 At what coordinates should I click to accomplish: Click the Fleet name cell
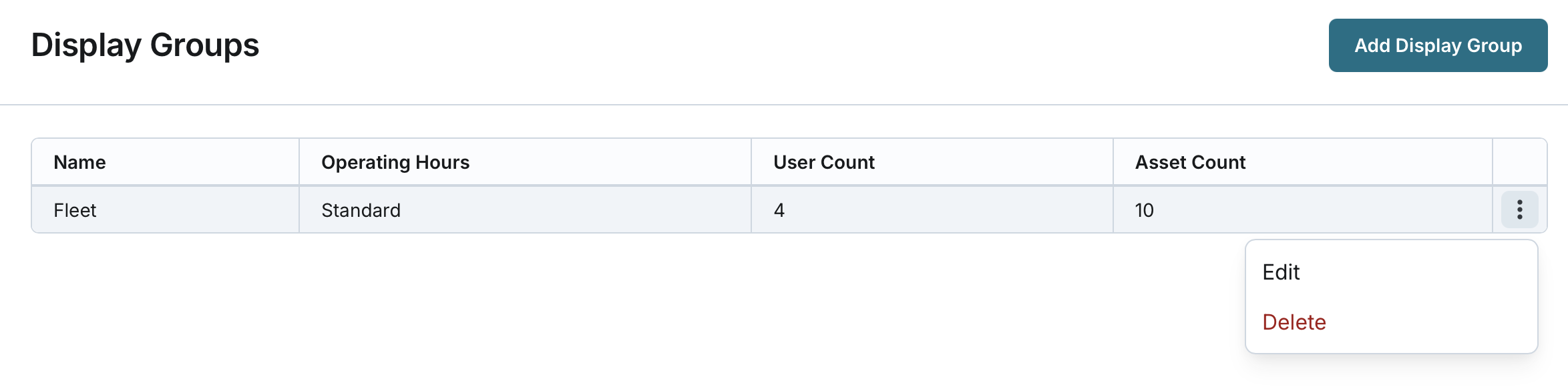coord(75,210)
